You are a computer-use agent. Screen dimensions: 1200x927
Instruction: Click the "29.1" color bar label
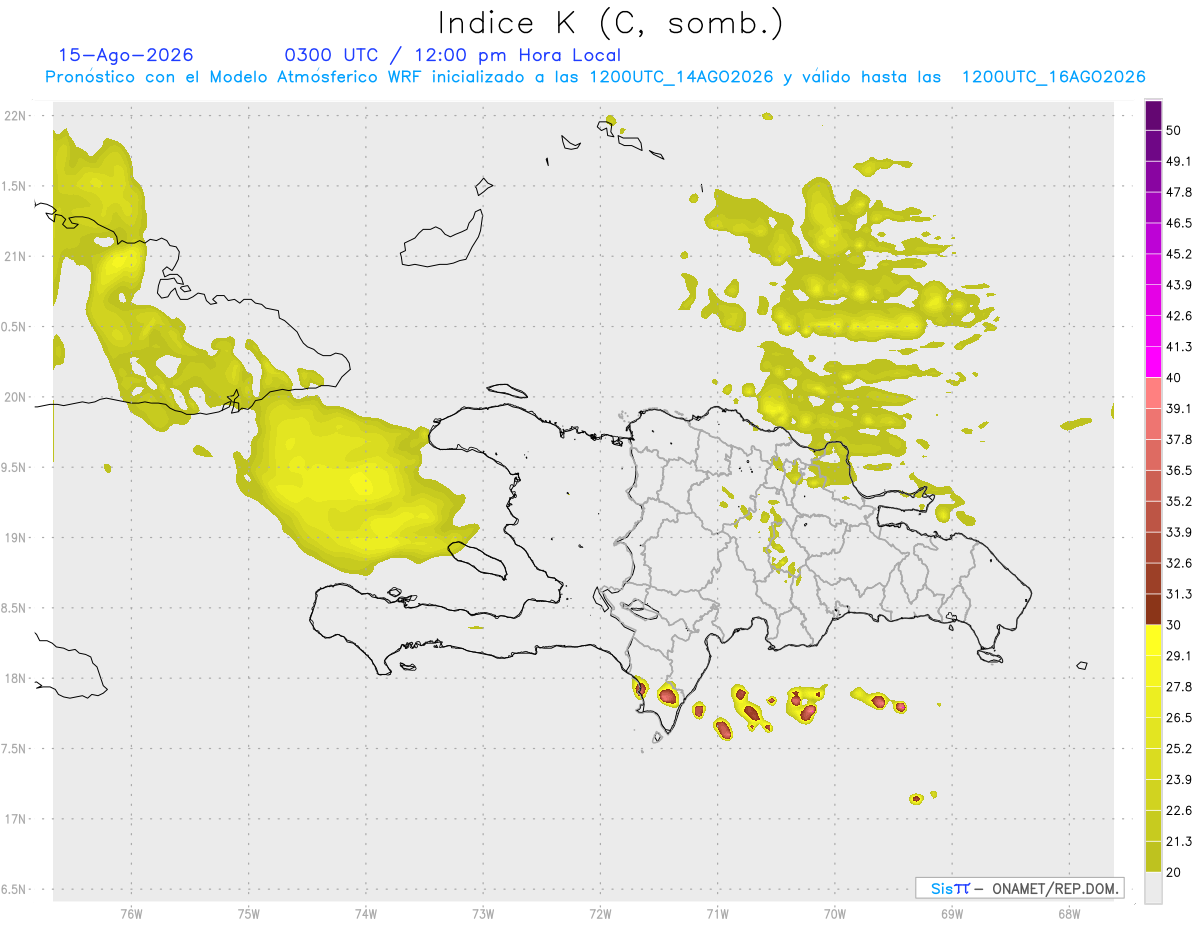[1179, 656]
